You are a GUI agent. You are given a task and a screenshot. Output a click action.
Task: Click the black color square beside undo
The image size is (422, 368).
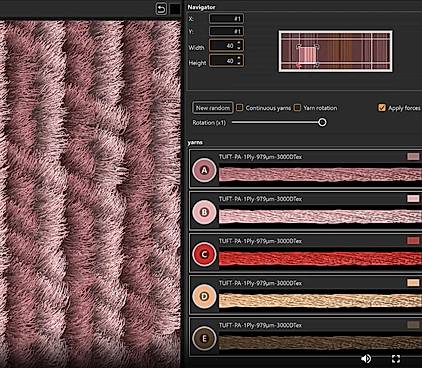point(175,9)
